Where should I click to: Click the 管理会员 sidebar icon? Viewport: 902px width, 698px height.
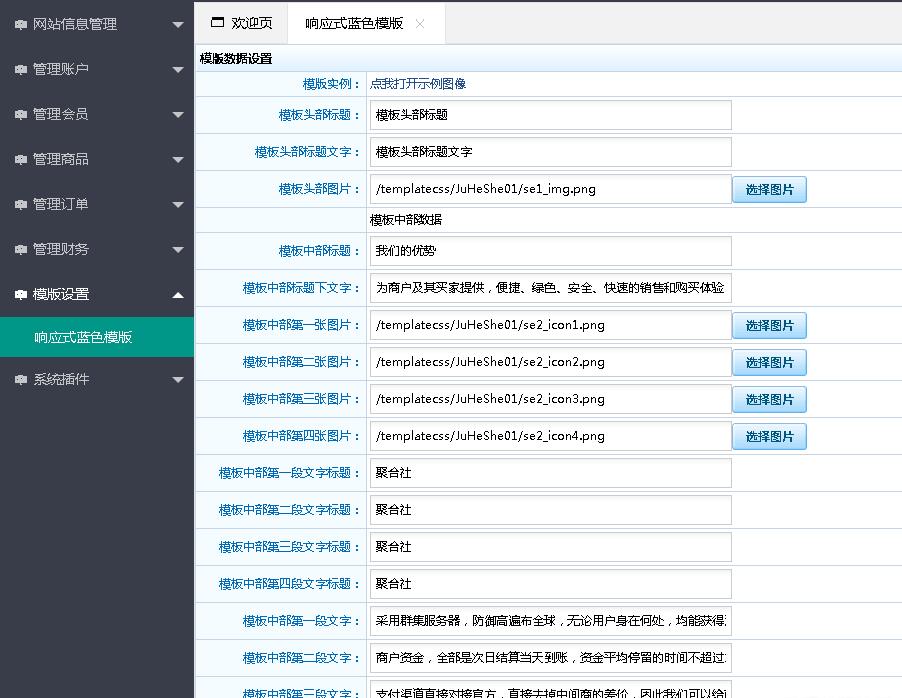click(x=21, y=114)
